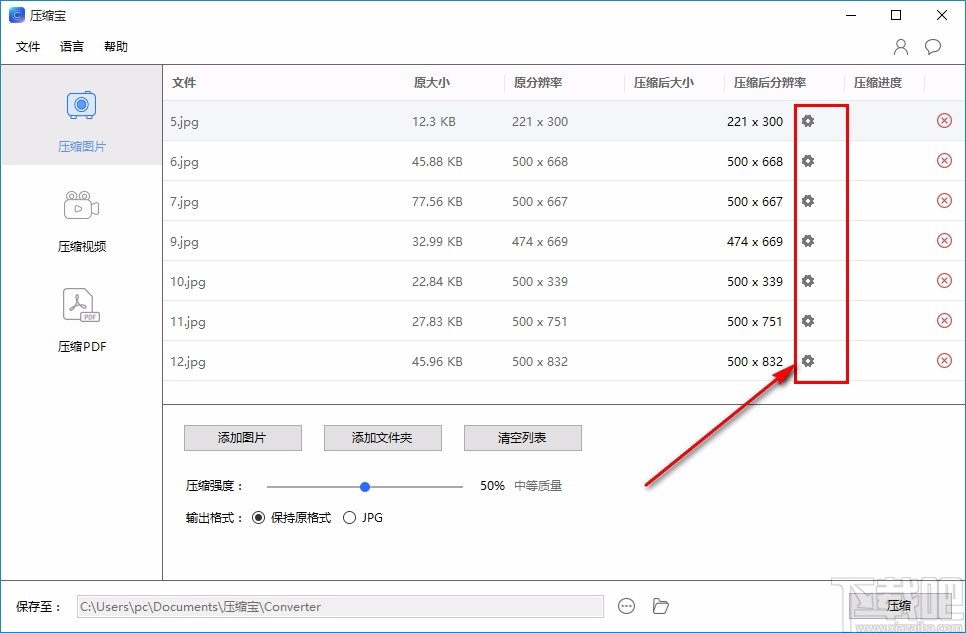
Task: Adjust the 压缩强度 compression strength slider
Action: pos(364,486)
